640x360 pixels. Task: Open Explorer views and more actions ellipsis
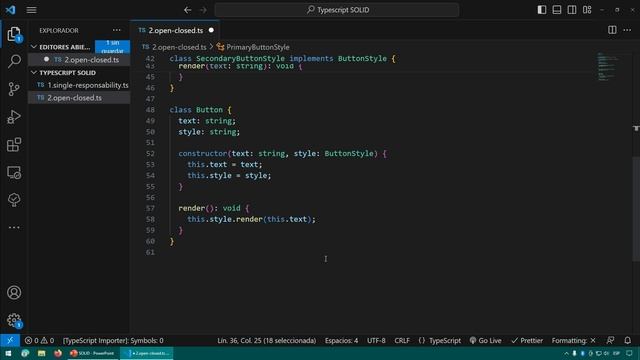tap(117, 30)
